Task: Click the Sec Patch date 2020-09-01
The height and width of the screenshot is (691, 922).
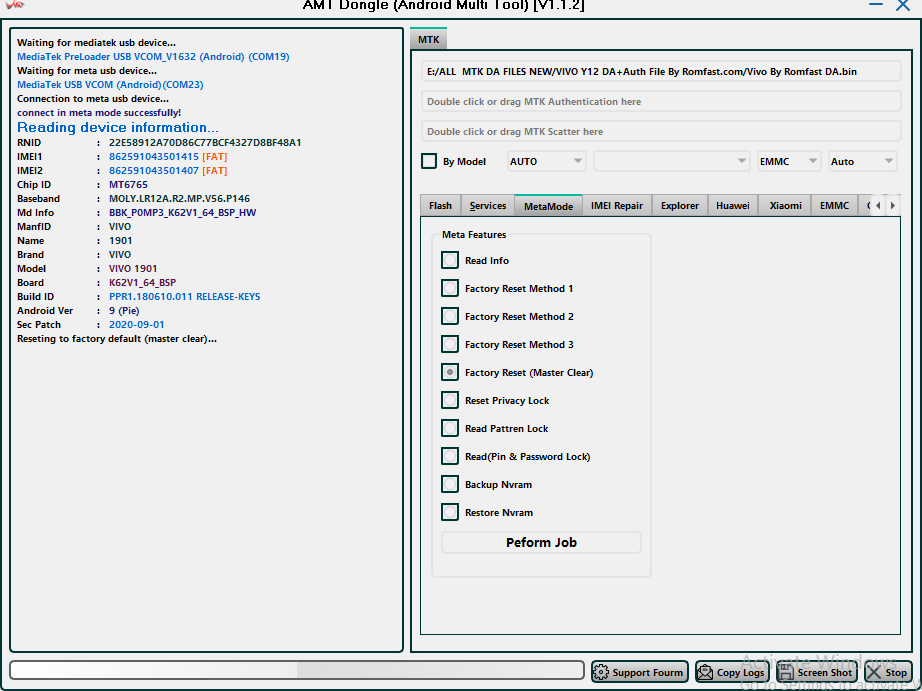Action: point(136,324)
